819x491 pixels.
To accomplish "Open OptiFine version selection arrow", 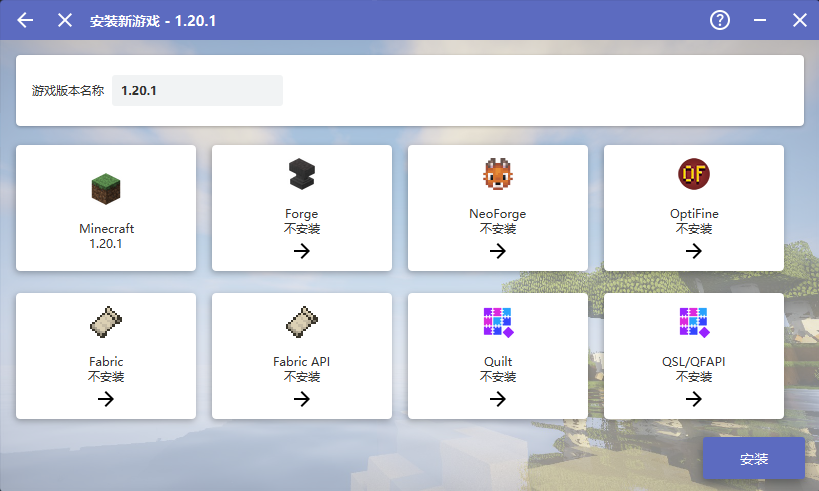I will [694, 251].
